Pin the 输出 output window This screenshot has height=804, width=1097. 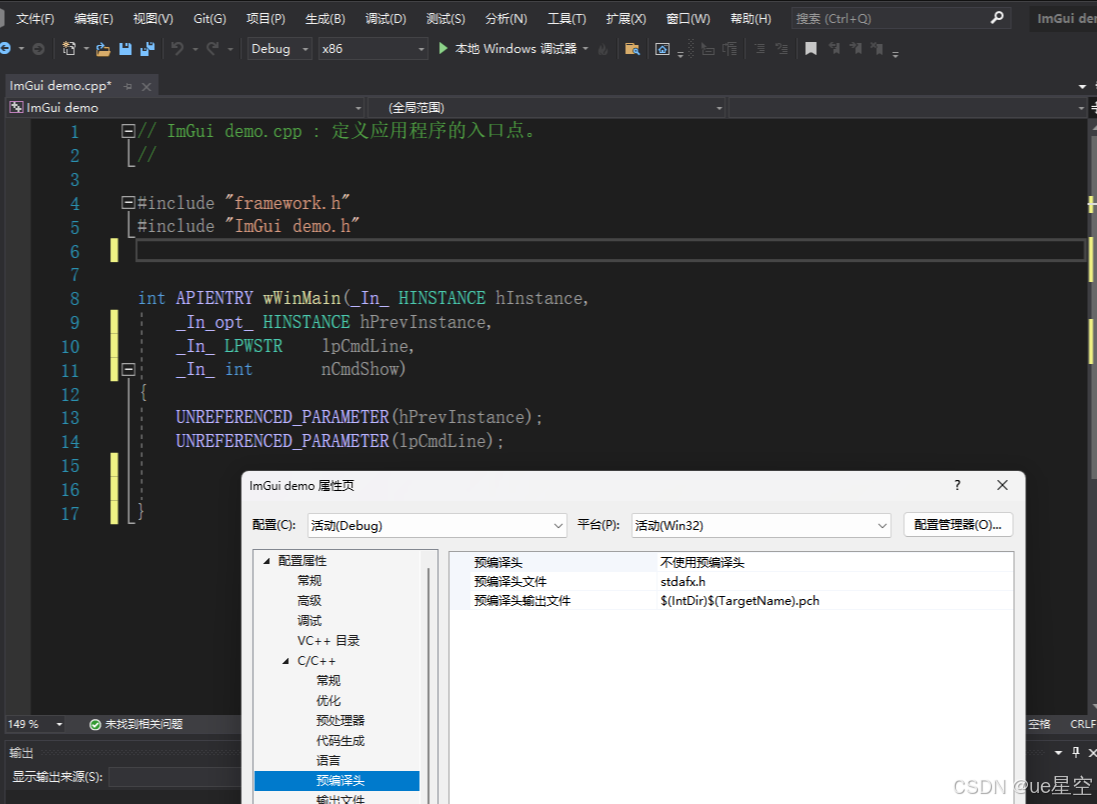pos(1075,752)
